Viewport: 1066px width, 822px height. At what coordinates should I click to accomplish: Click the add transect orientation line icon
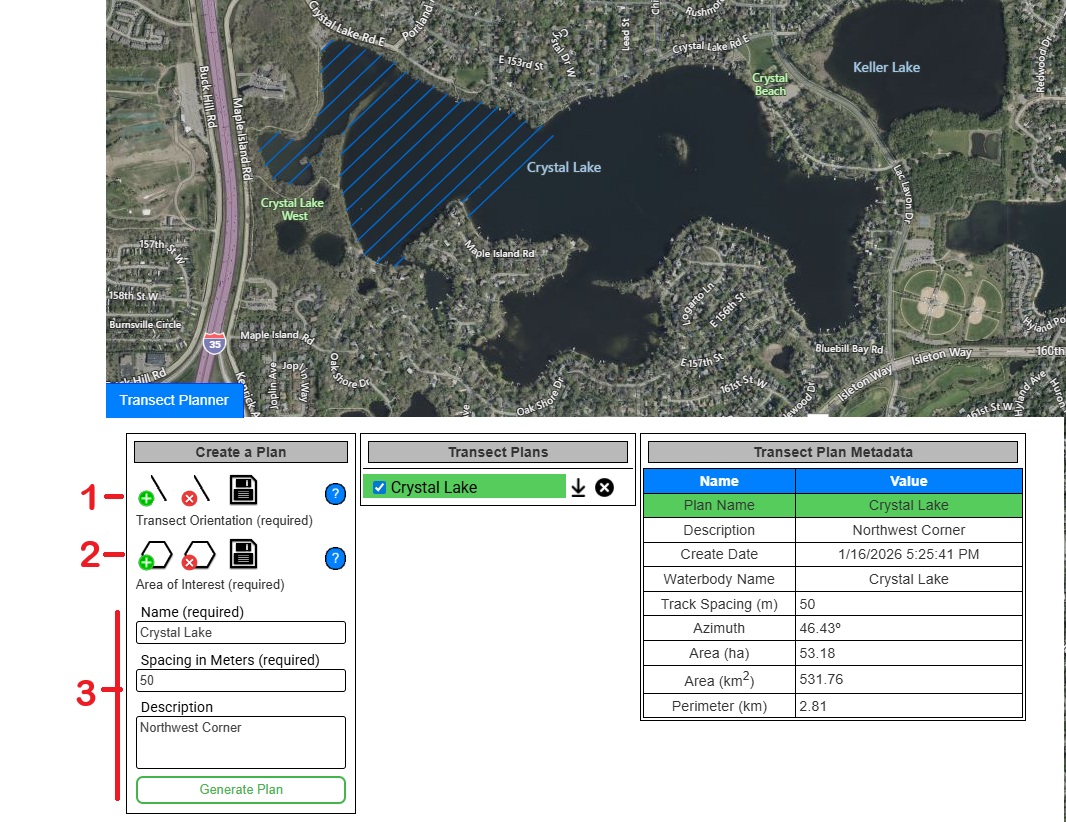click(x=152, y=490)
